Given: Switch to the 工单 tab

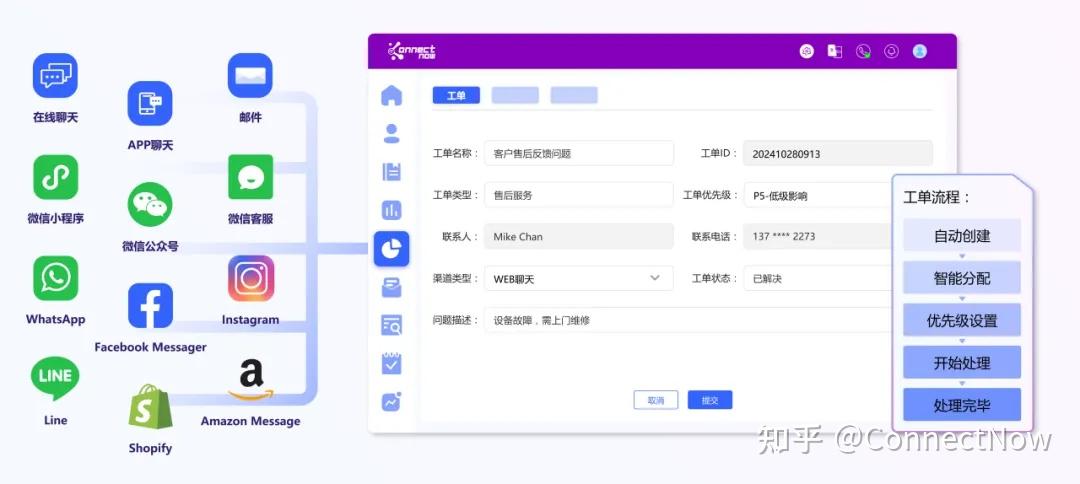Looking at the screenshot, I should click(456, 96).
